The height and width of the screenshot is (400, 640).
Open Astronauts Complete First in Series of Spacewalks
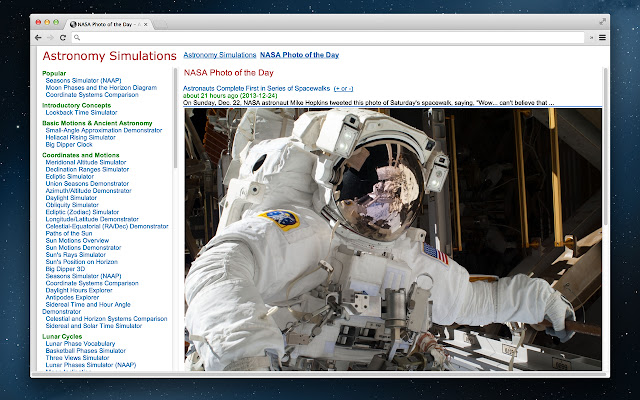256,88
